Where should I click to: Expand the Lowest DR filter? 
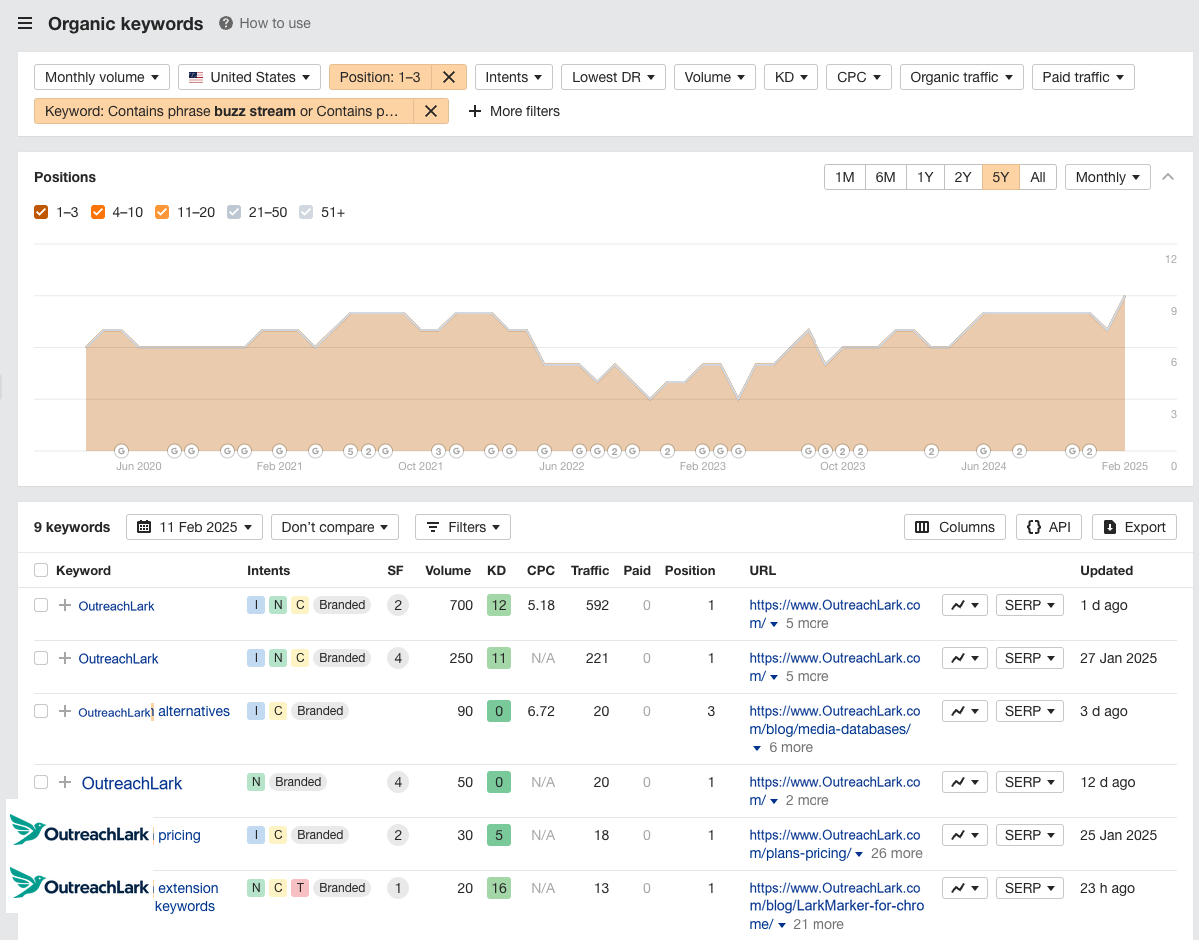613,77
